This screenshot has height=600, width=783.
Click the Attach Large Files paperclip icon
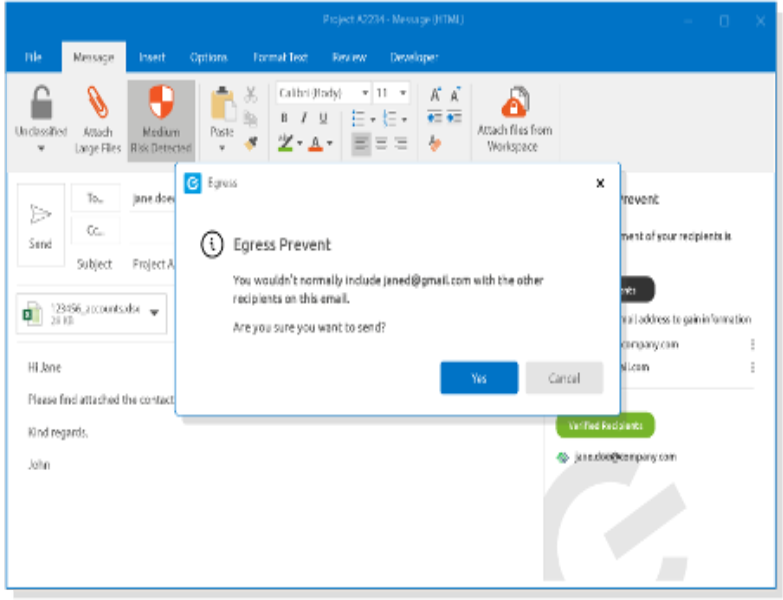(x=97, y=103)
